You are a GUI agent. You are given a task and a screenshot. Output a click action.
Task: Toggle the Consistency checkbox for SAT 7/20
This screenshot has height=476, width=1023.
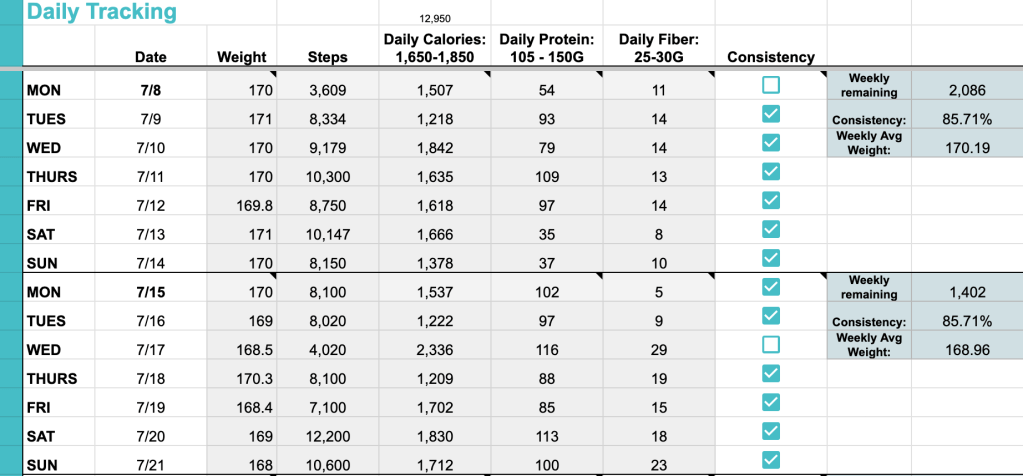click(x=771, y=431)
